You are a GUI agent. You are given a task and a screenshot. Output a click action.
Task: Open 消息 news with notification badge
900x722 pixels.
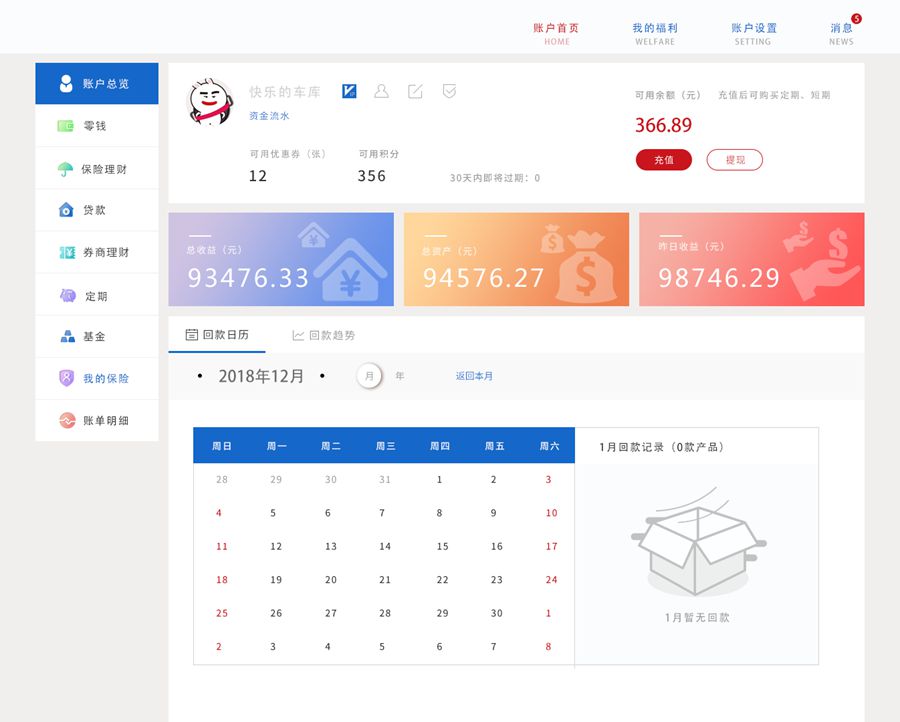841,33
